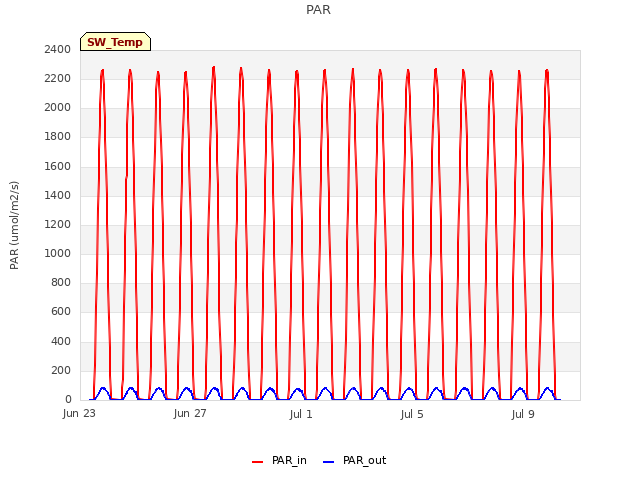Click the Jul 5 x-axis label
Screen dimensions: 640x480
pos(412,414)
